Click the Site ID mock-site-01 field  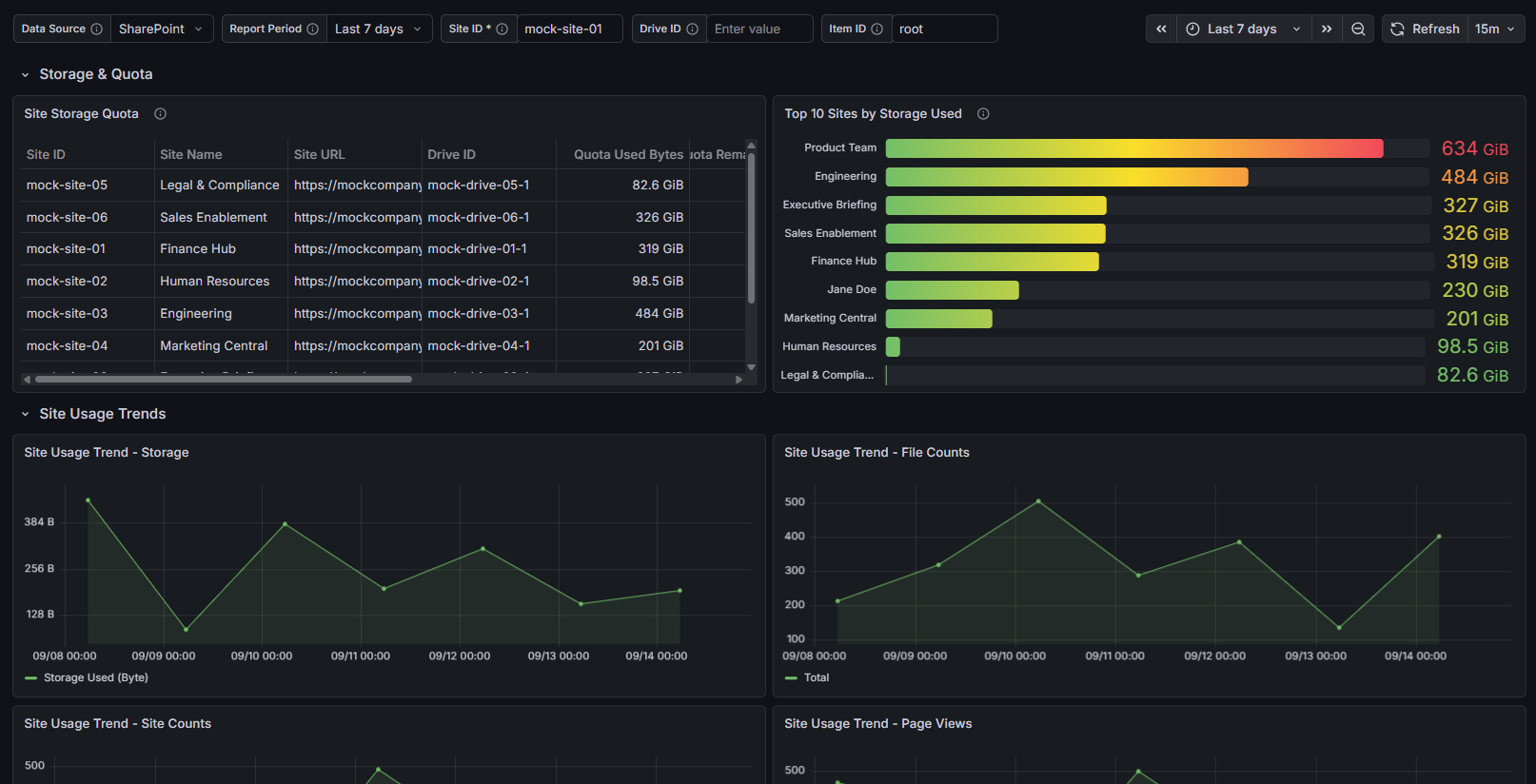coord(569,29)
